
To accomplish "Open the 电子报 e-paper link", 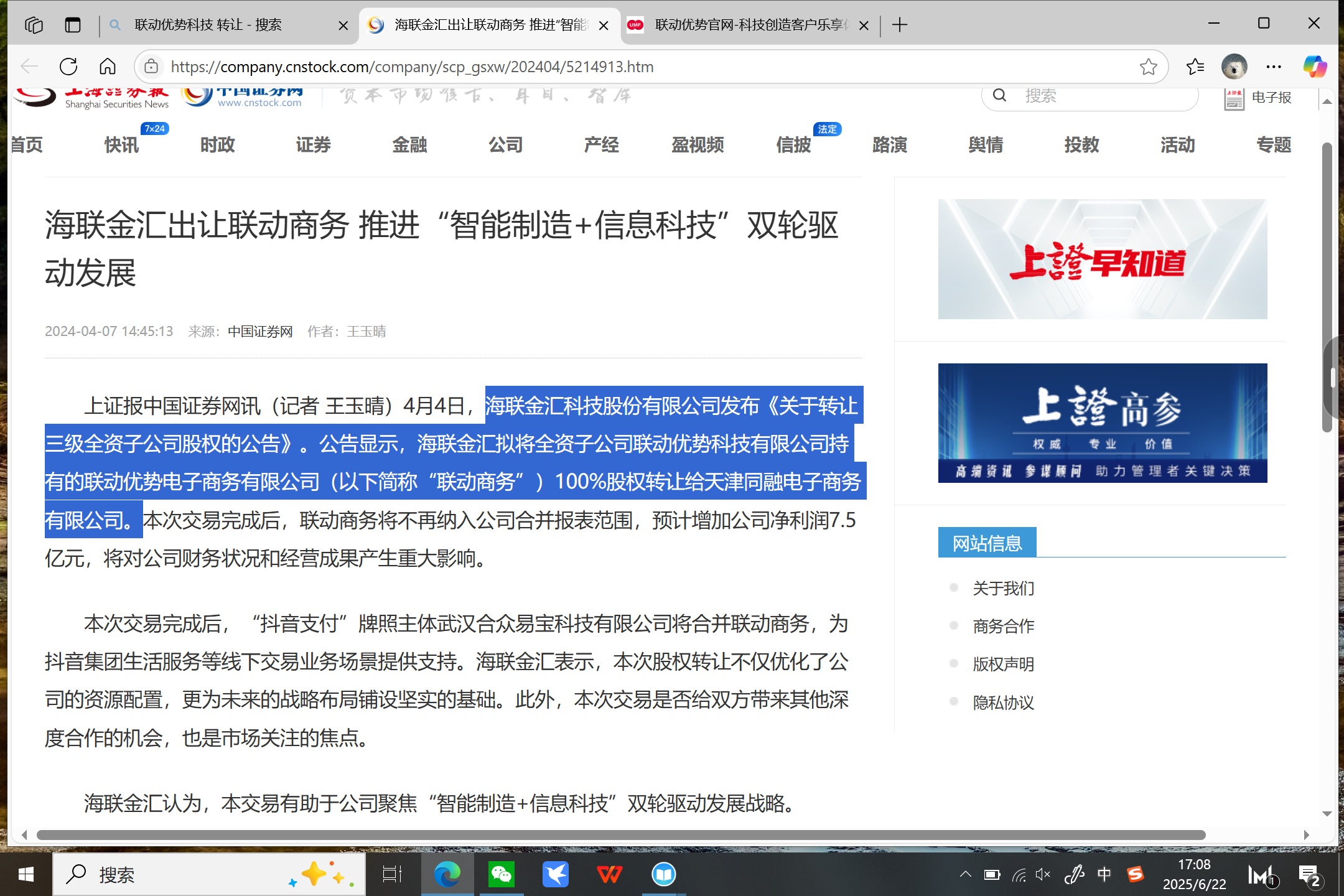I will click(1258, 97).
